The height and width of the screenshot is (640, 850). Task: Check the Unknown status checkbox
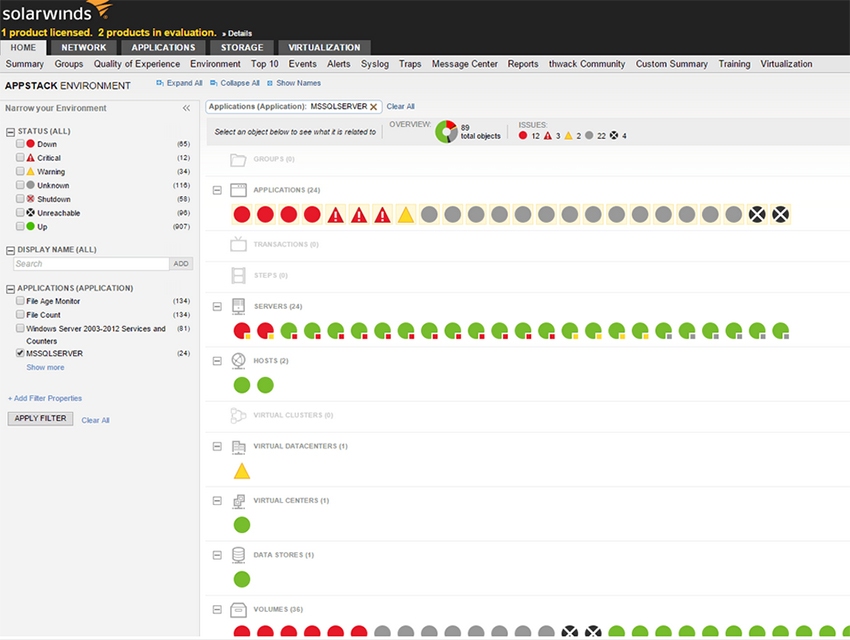(x=20, y=185)
